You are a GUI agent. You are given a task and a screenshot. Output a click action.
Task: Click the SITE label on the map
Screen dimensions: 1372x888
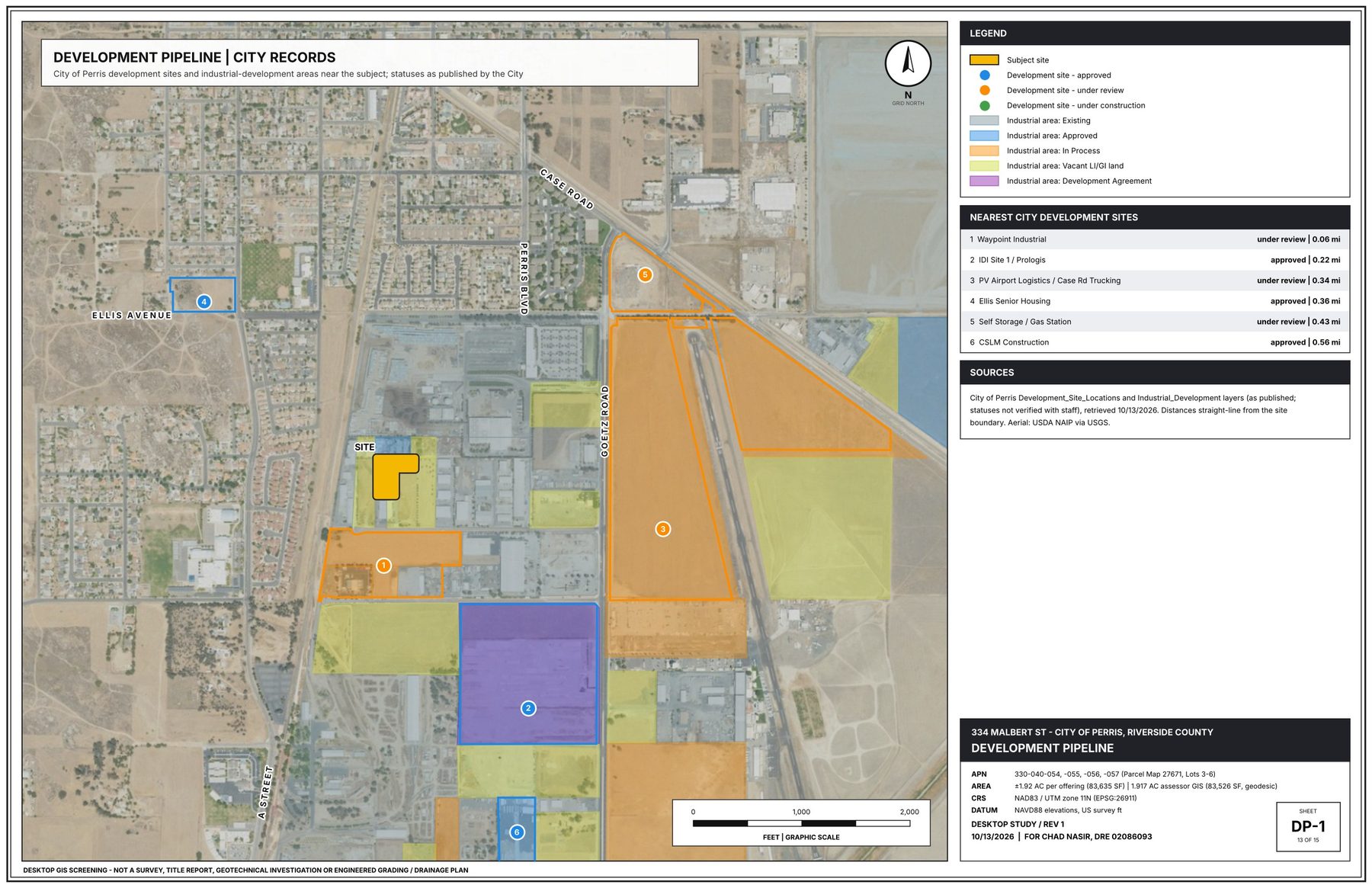[364, 447]
